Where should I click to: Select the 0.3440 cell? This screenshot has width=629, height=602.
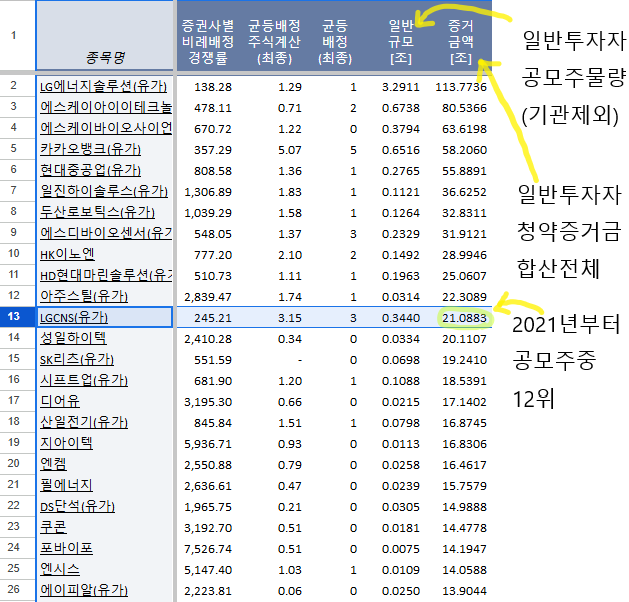click(x=400, y=318)
